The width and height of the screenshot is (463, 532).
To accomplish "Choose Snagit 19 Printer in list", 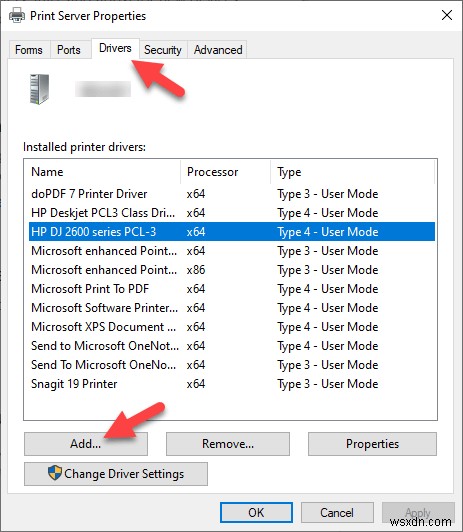I will pos(232,384).
